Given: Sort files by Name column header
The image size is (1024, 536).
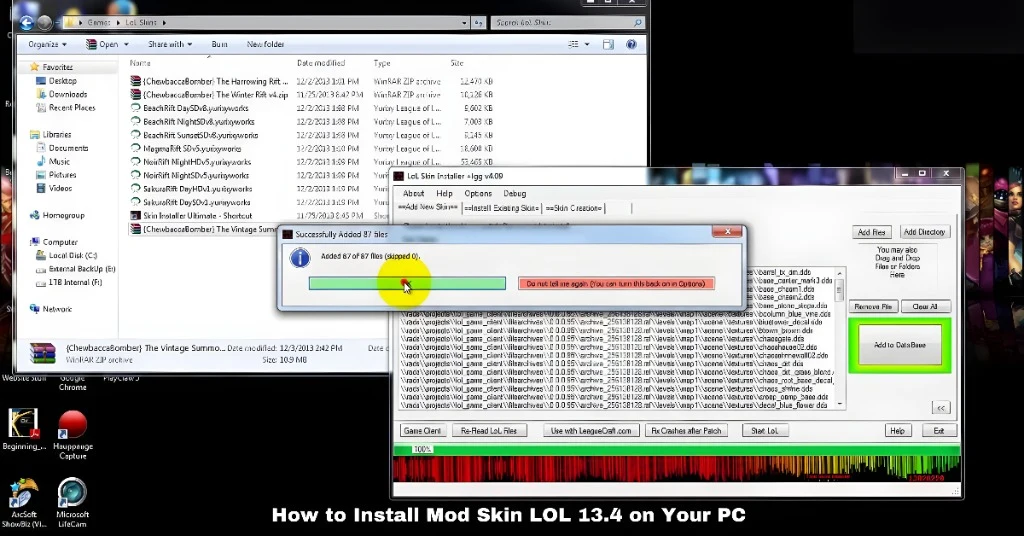Looking at the screenshot, I should [140, 63].
